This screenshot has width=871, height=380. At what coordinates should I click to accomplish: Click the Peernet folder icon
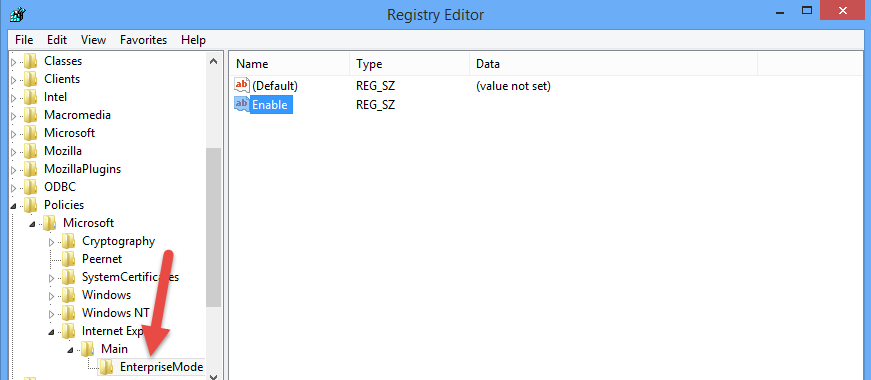68,258
